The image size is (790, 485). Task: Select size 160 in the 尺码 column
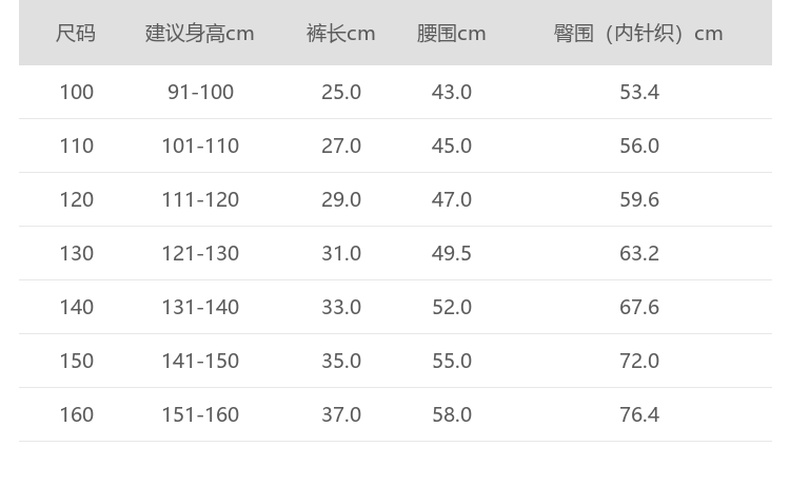point(76,415)
